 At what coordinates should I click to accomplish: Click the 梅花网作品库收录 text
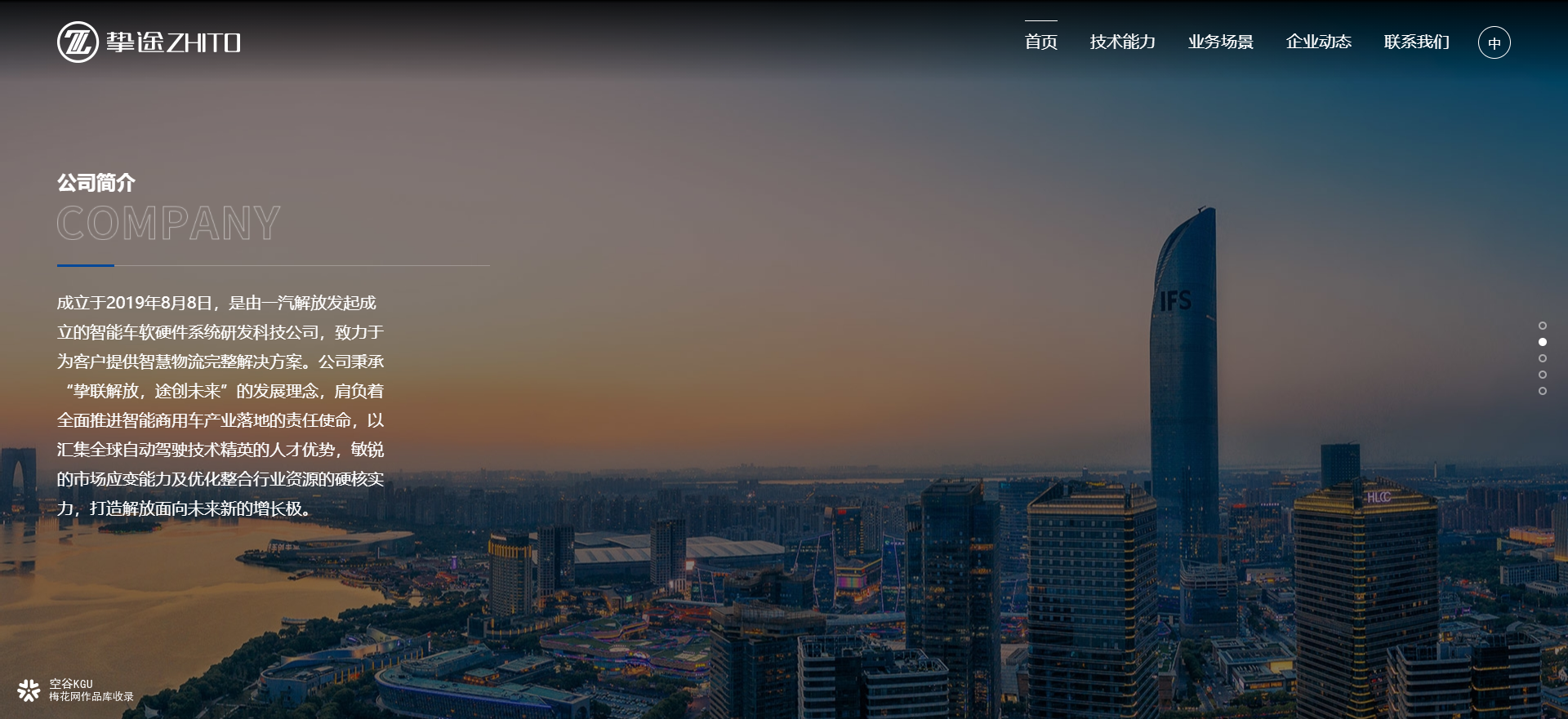(x=91, y=697)
